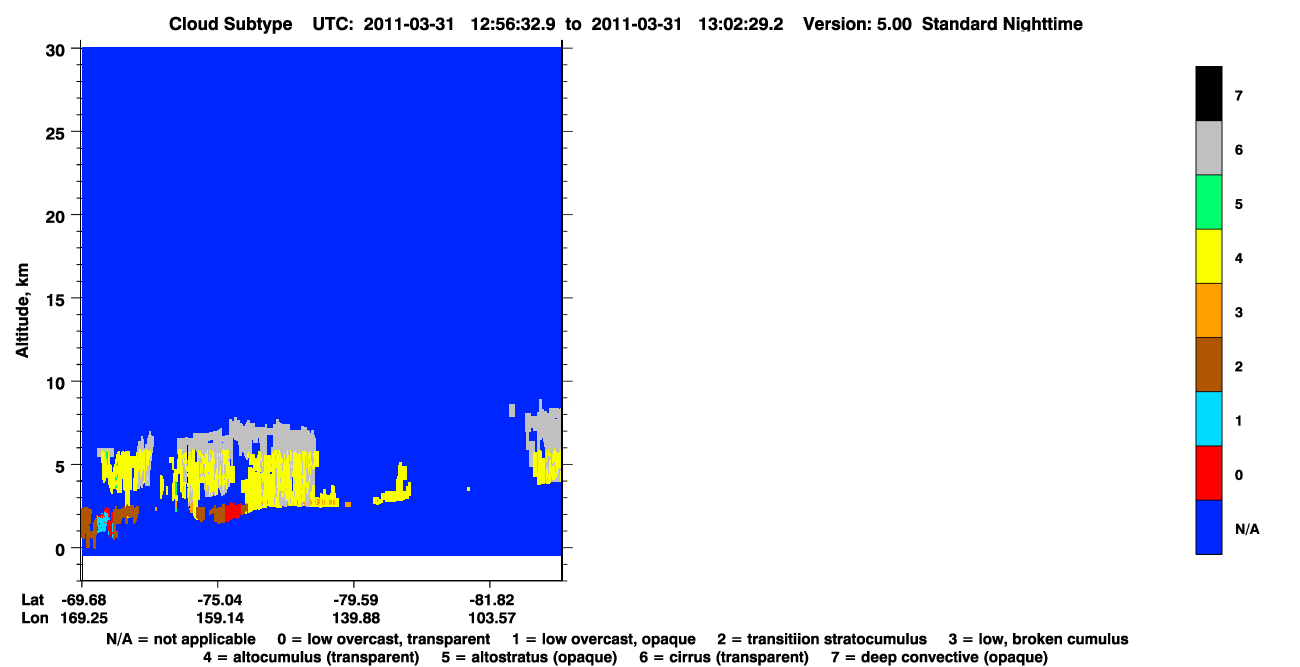Click the longitude value 103.57
The image size is (1300, 667).
(492, 618)
